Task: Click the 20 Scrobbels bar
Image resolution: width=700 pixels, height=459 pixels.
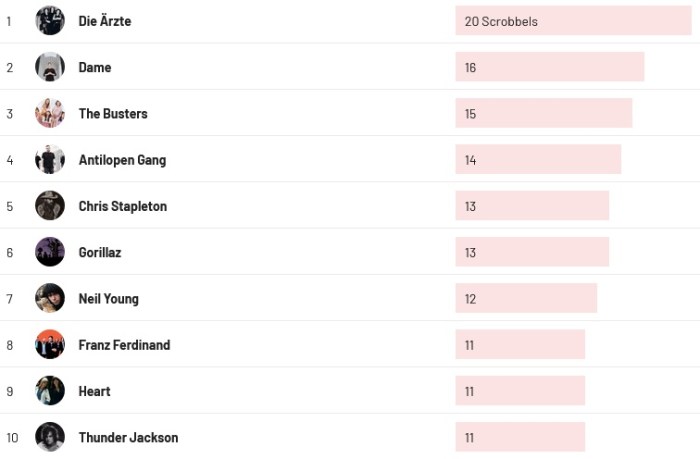Action: point(573,21)
